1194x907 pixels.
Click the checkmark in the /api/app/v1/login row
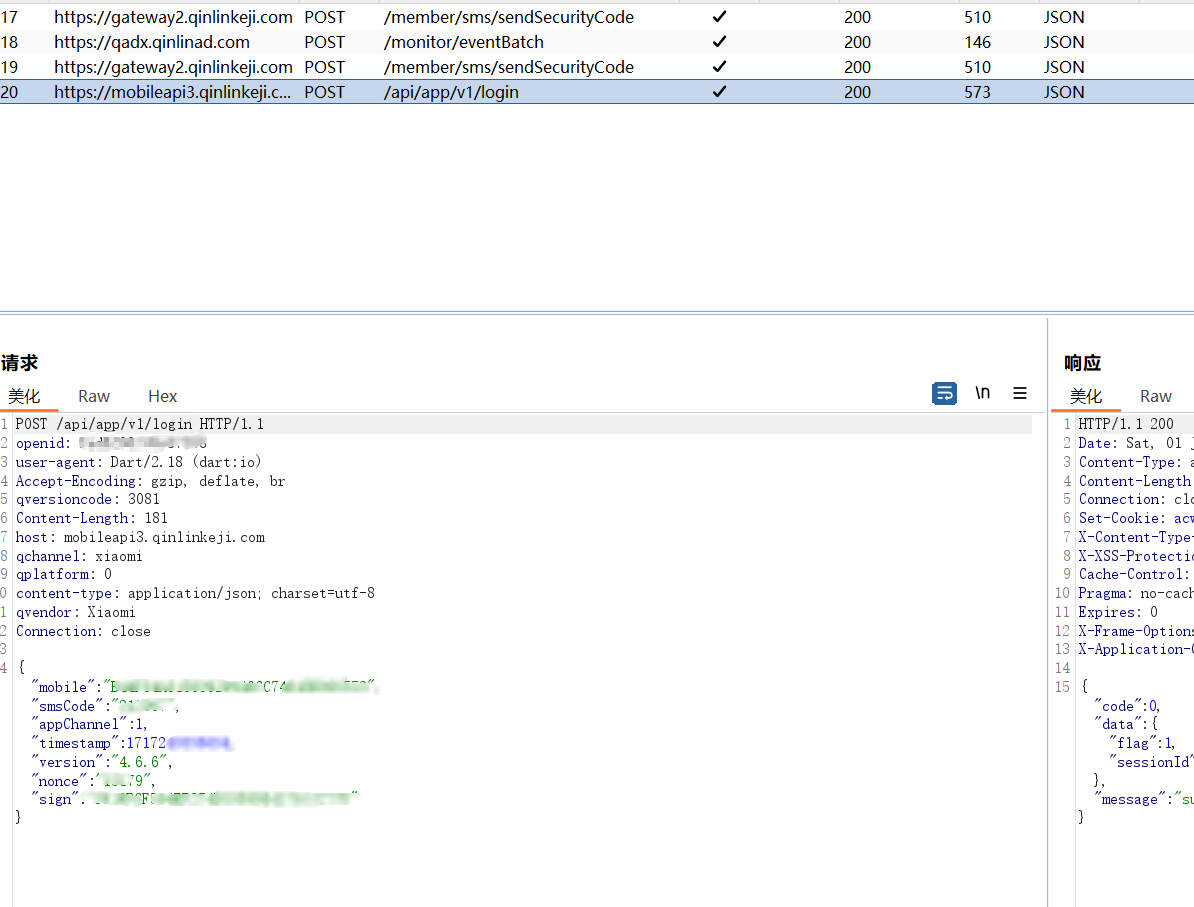pos(719,92)
